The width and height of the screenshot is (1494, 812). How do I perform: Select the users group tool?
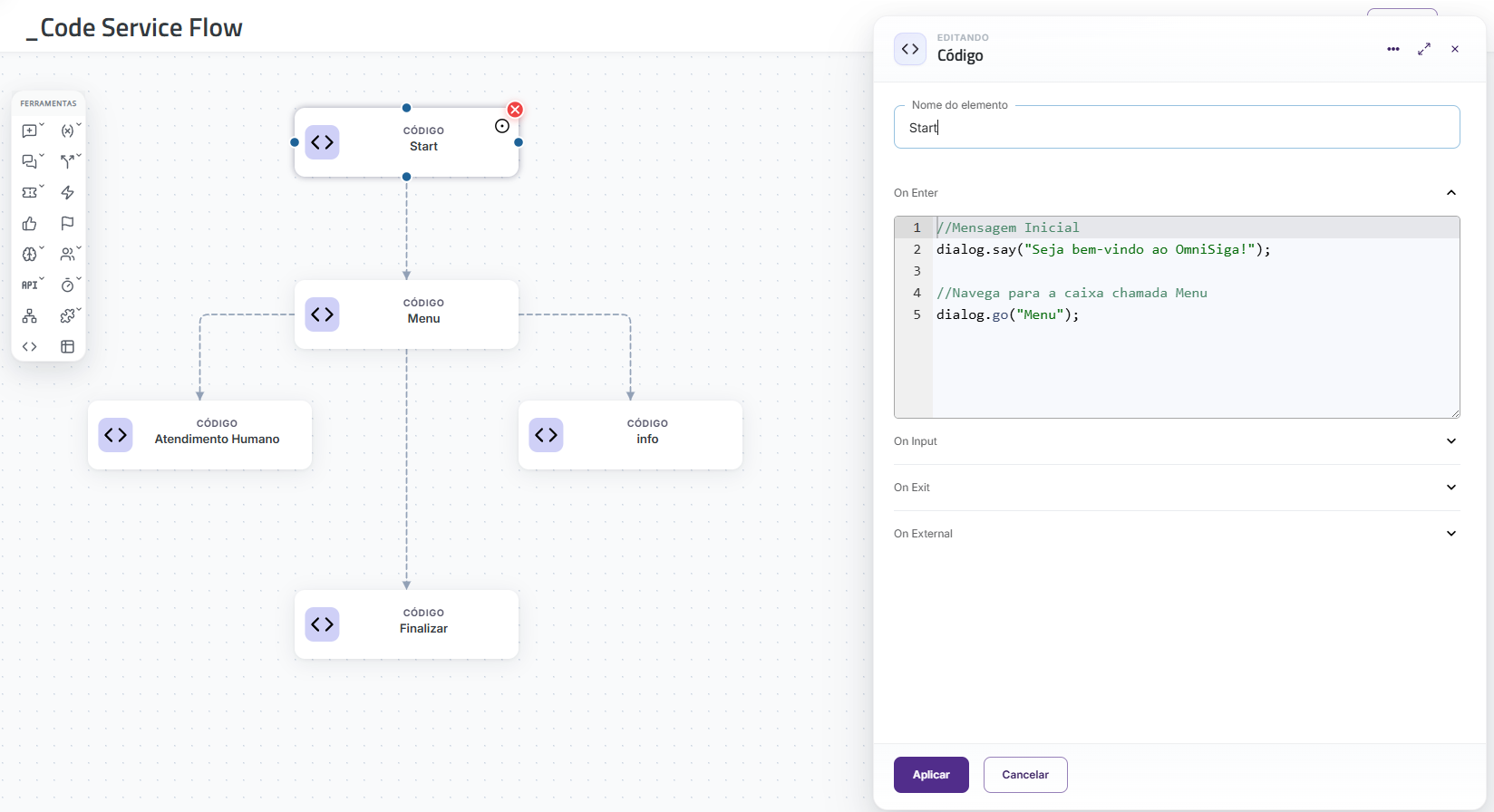coord(68,255)
